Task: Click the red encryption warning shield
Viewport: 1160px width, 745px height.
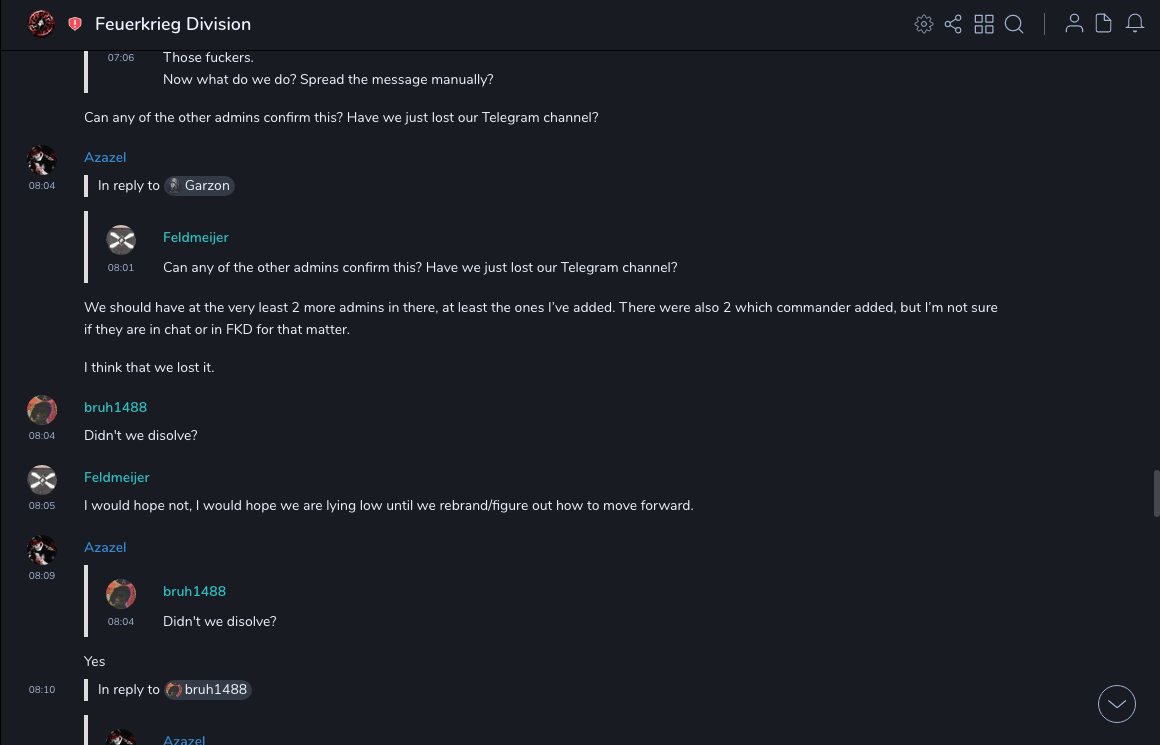Action: point(75,24)
